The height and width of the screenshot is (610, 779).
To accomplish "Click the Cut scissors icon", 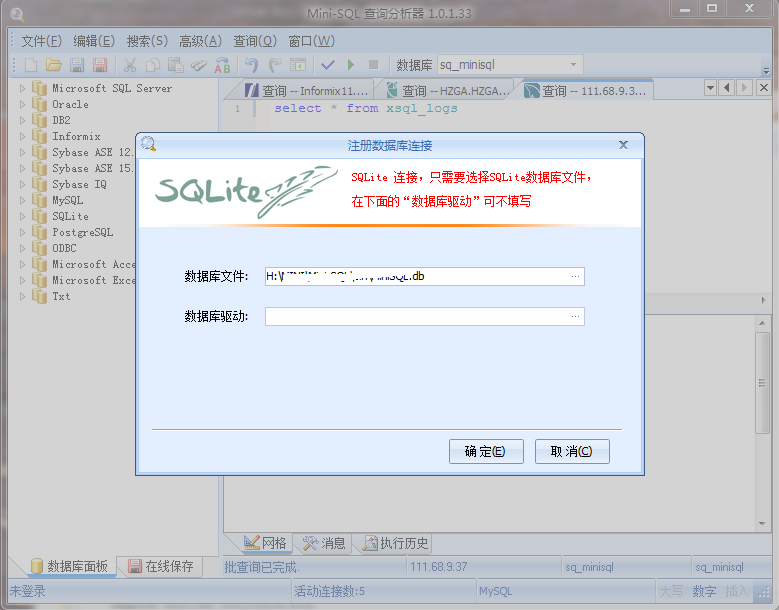I will point(130,65).
